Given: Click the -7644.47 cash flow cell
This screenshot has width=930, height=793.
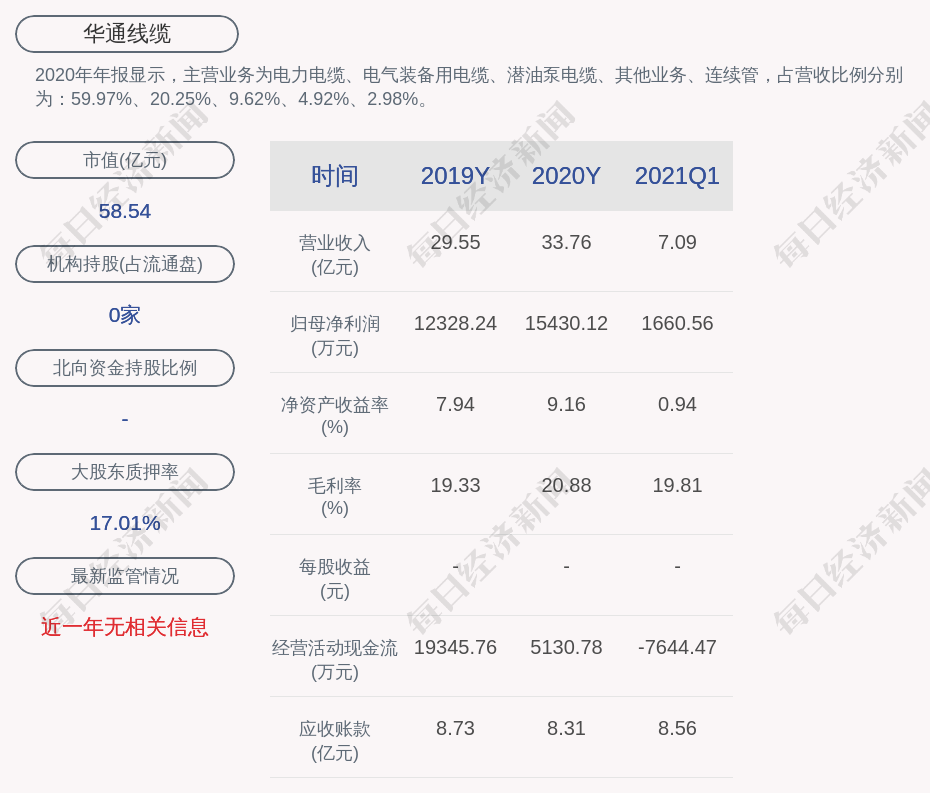Looking at the screenshot, I should [677, 647].
